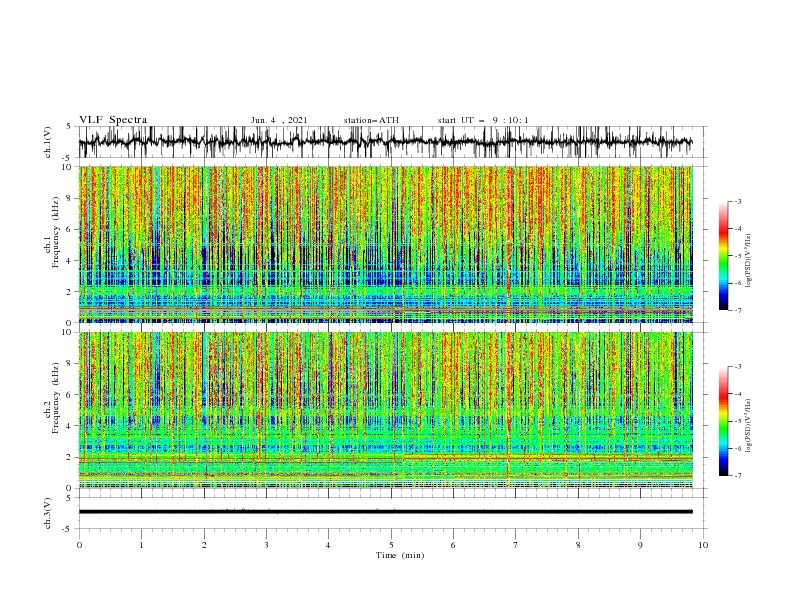Click the time axis tick label "1"

coord(141,545)
